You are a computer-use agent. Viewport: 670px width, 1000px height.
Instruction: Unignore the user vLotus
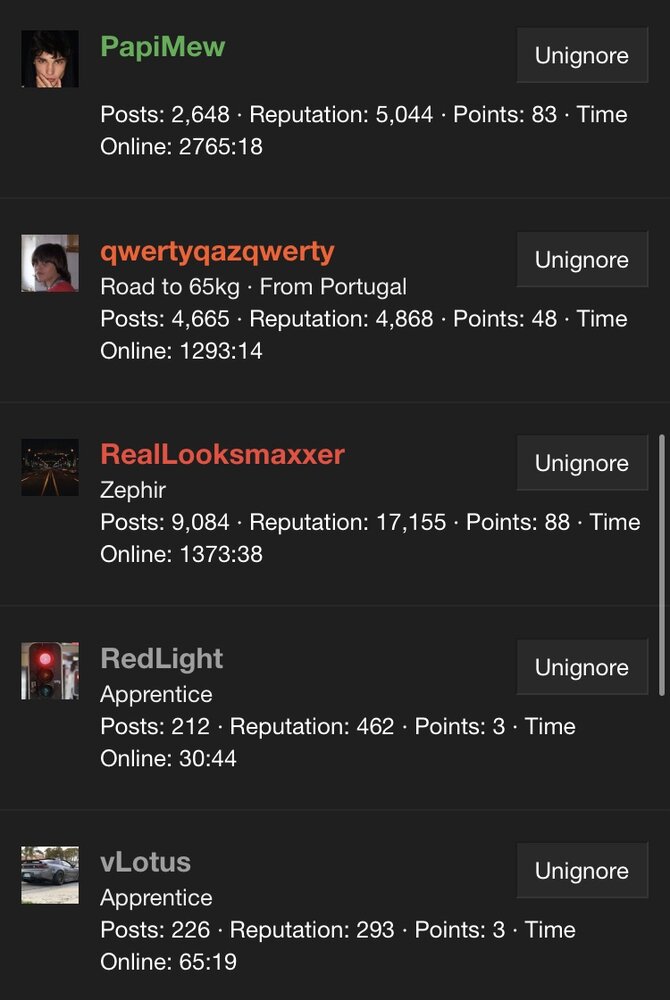[582, 871]
